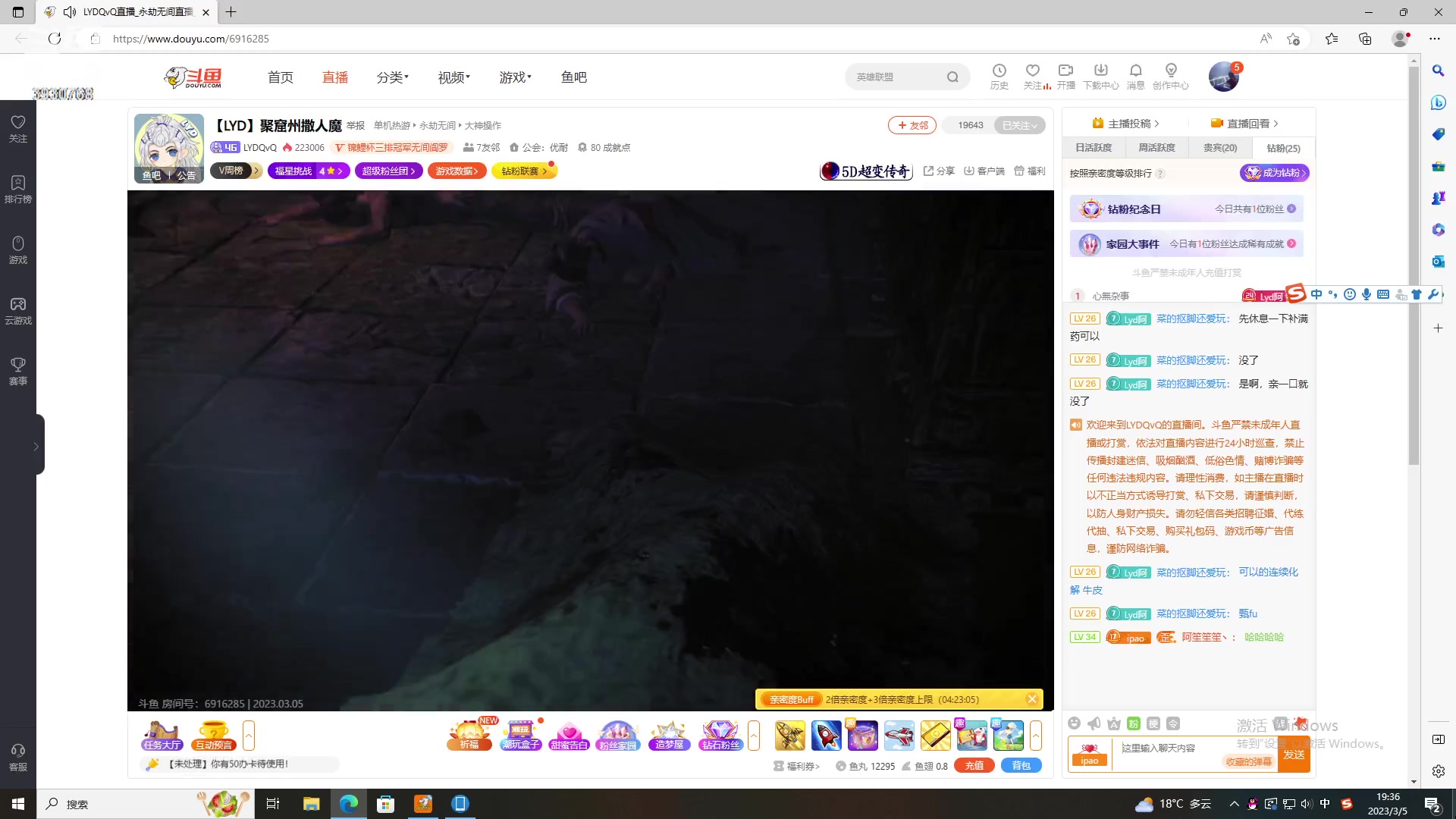Open 造梦屋 icon

(669, 736)
